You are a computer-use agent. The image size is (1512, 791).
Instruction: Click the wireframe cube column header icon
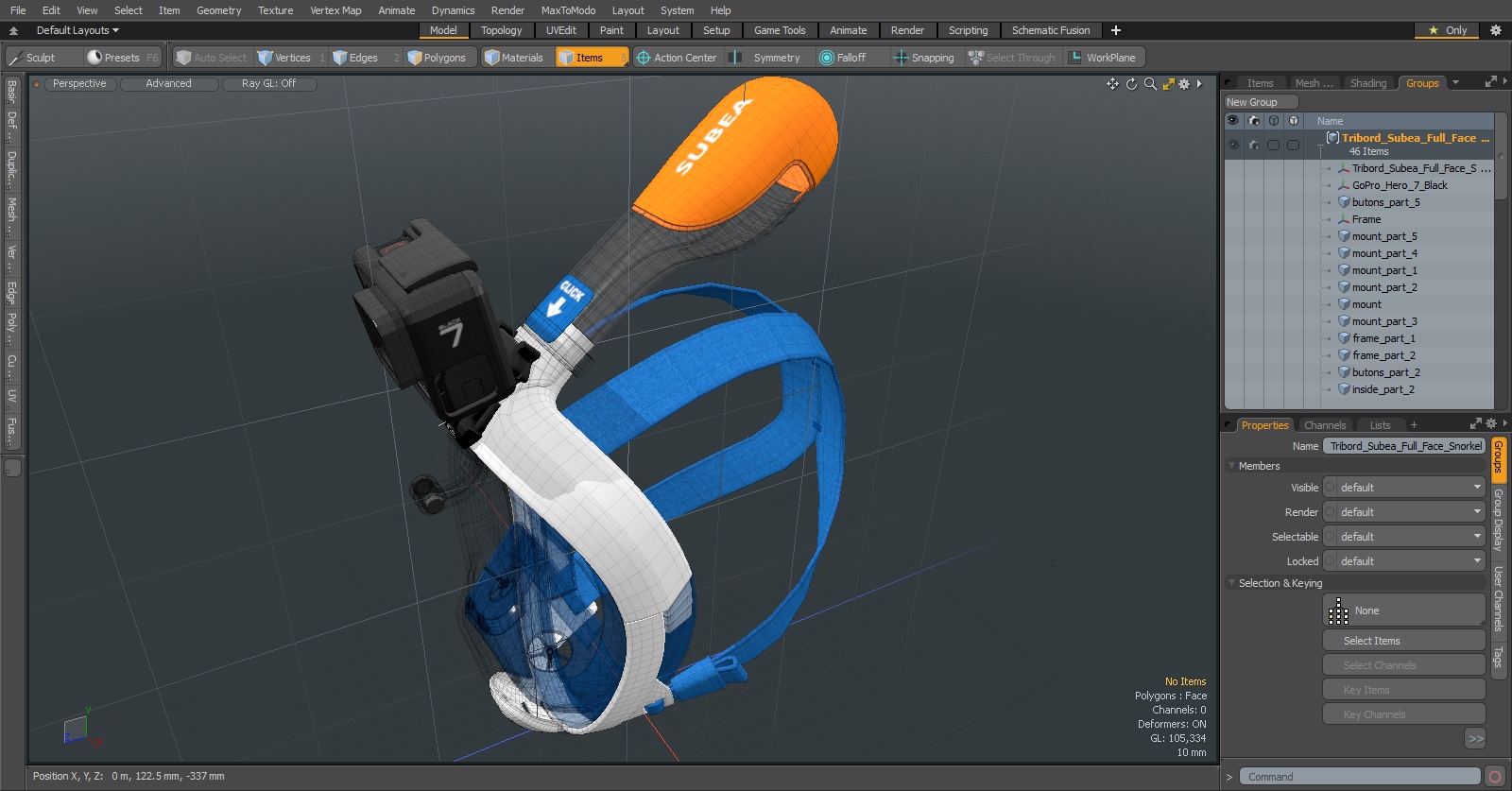tap(1274, 121)
